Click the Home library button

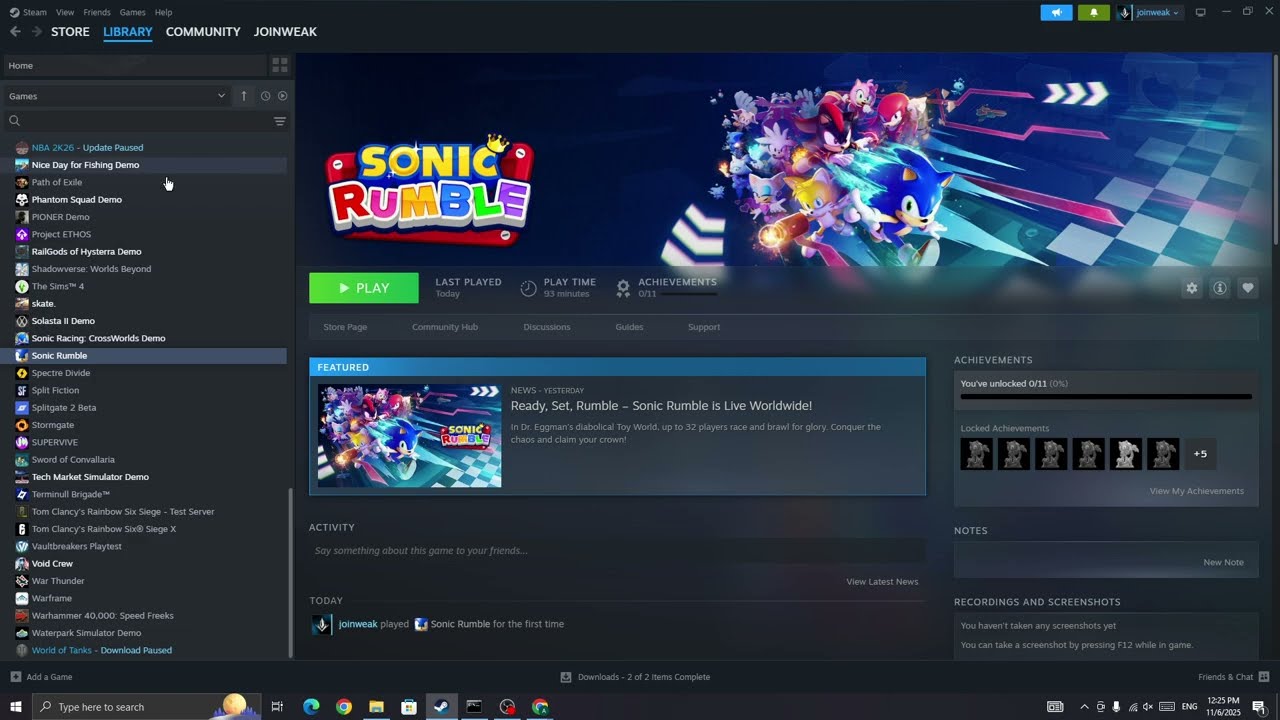click(x=134, y=65)
